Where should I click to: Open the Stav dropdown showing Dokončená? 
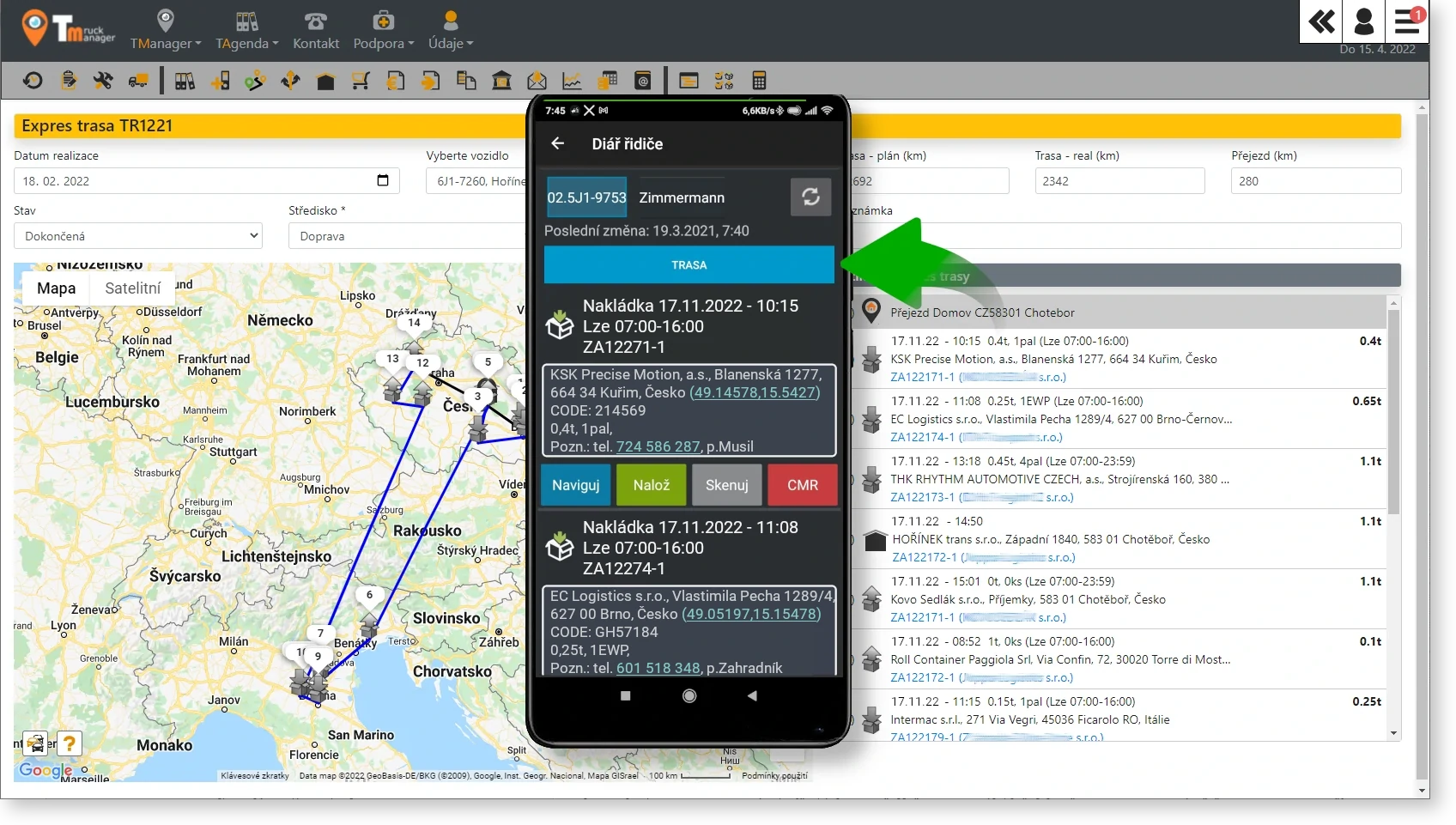coord(137,235)
